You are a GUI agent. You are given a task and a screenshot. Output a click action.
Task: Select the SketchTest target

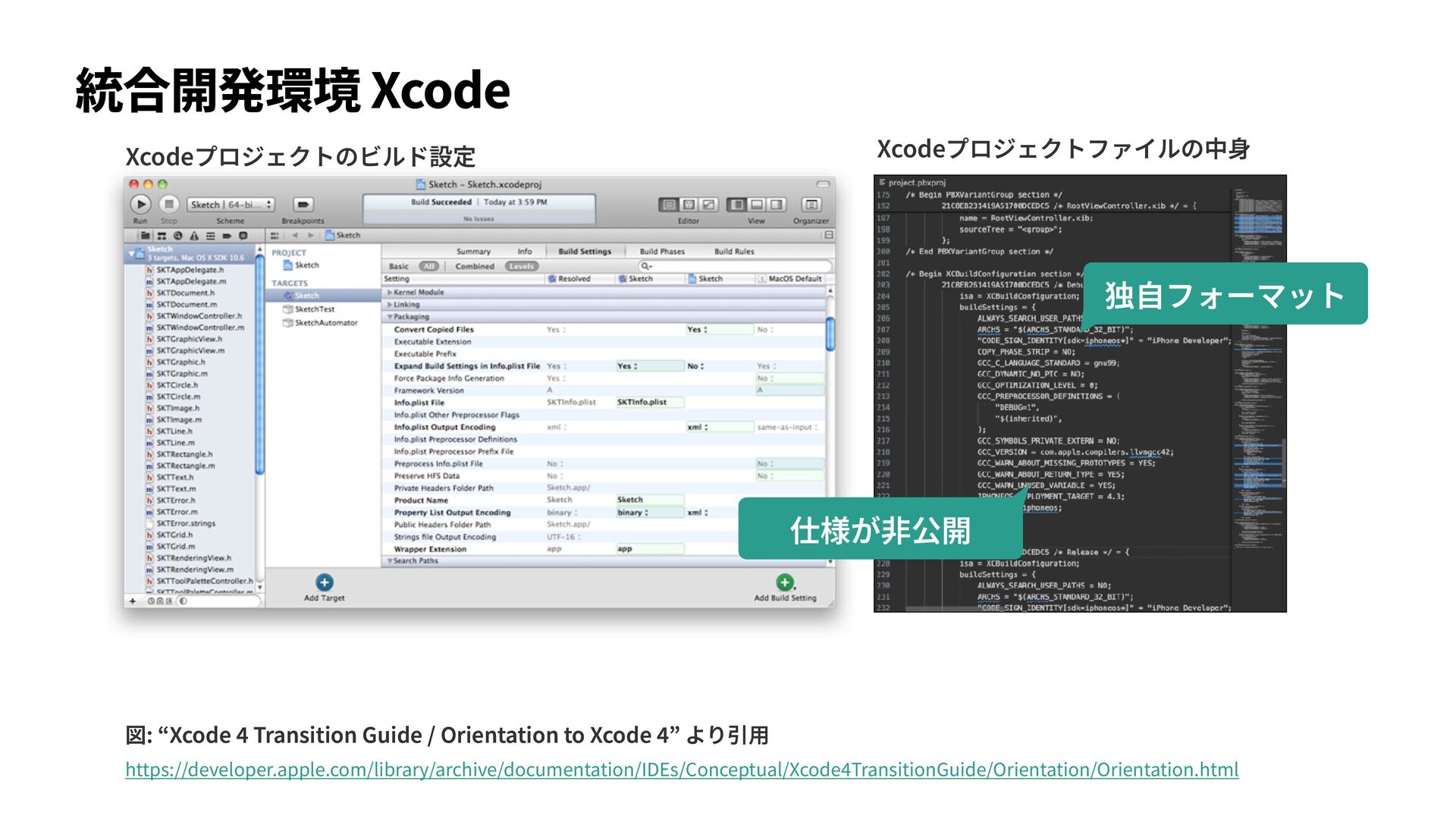309,309
